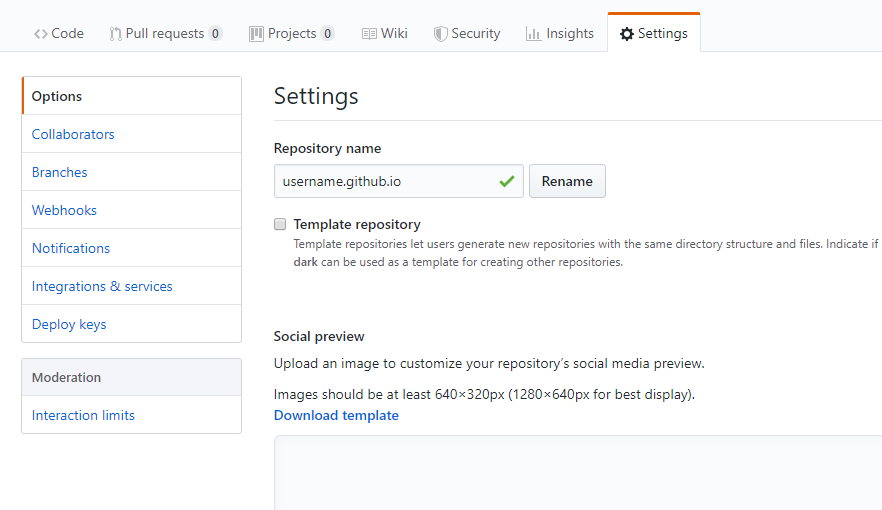Click the green checkmark in name field
Screen dimensions: 882x510
[507, 181]
